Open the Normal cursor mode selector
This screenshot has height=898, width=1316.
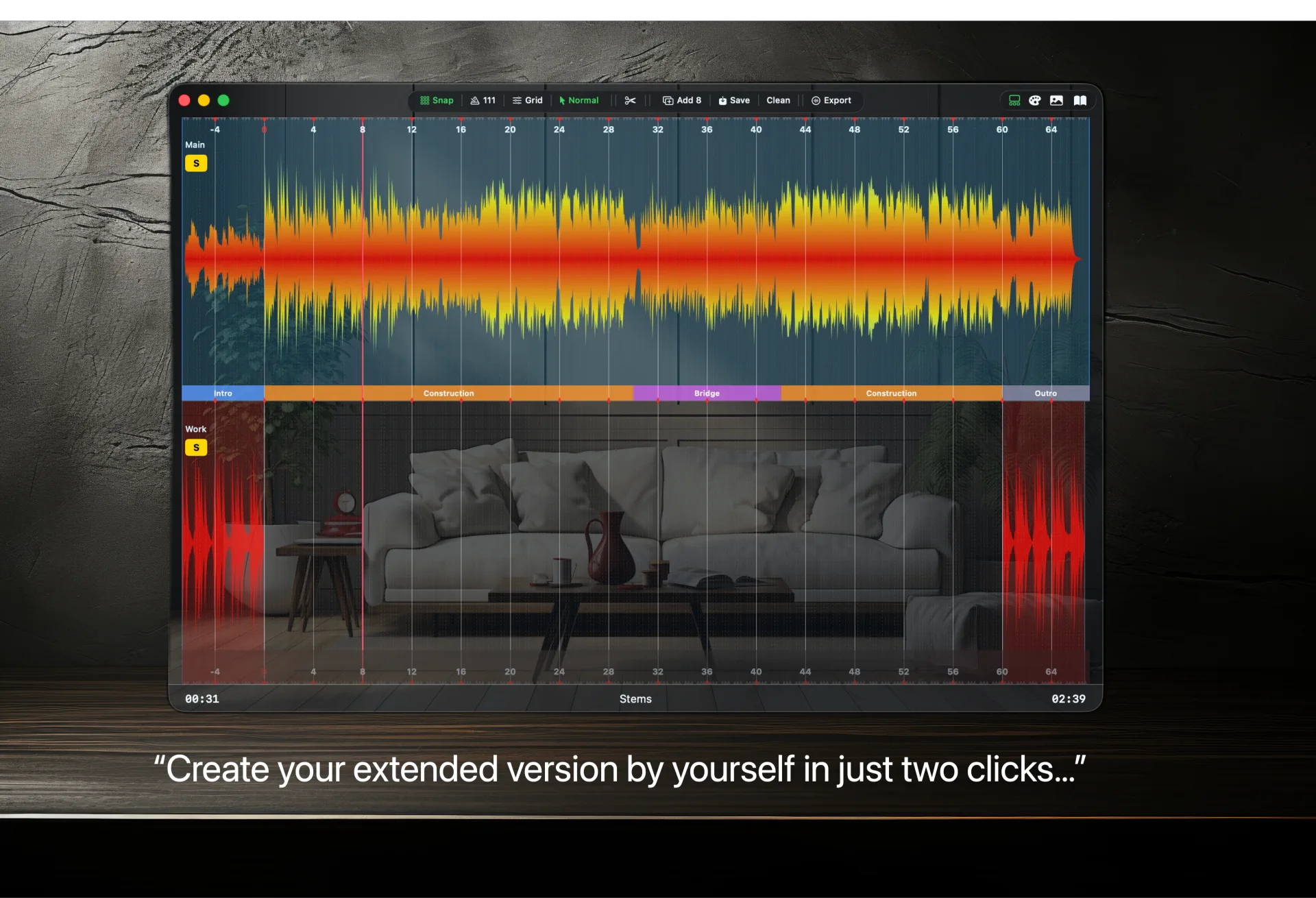[578, 100]
